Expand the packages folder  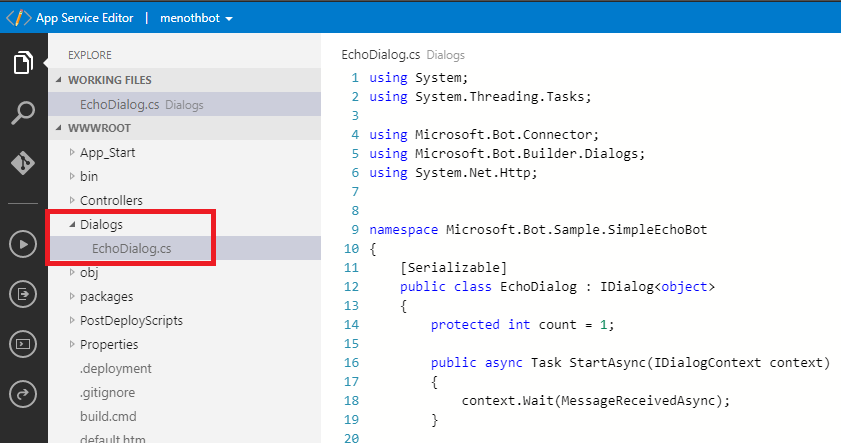(72, 296)
